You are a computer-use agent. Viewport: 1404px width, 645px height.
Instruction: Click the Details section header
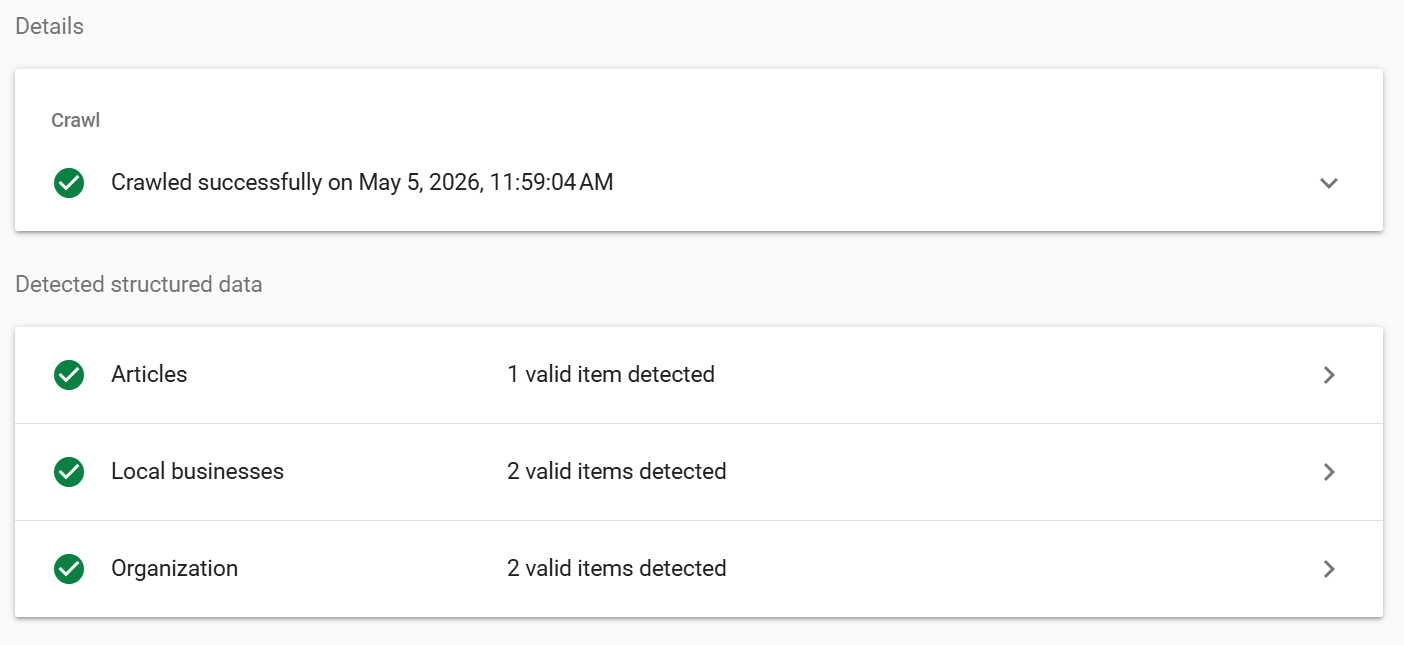click(49, 27)
